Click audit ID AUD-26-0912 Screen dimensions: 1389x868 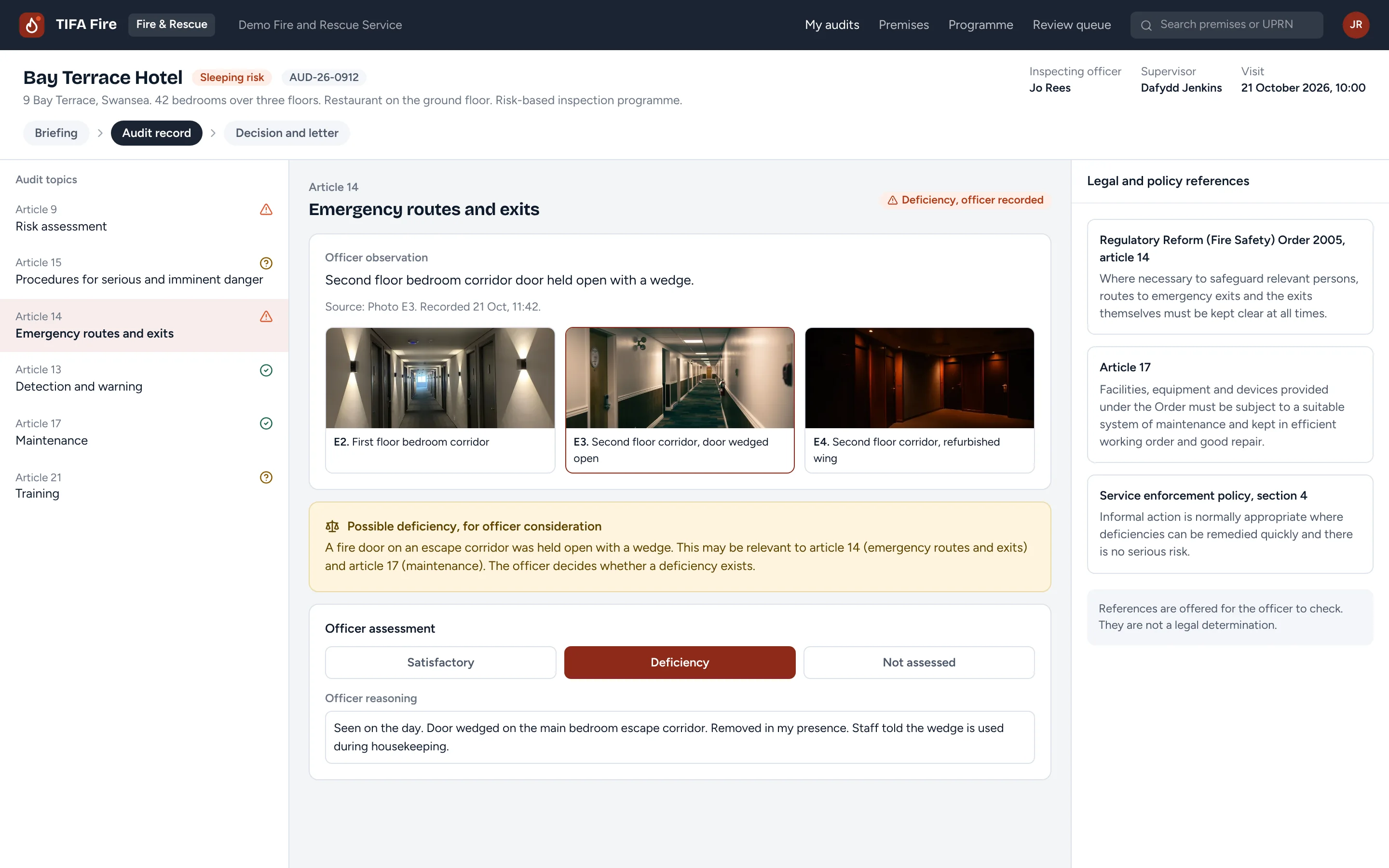[324, 78]
